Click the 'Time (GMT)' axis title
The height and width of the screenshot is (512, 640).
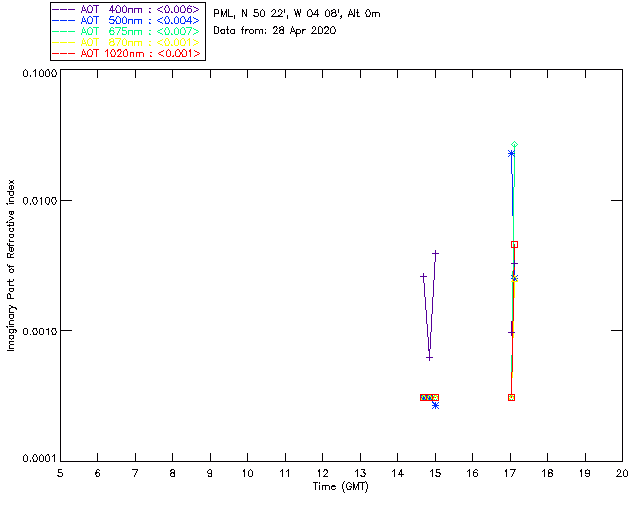pos(341,487)
